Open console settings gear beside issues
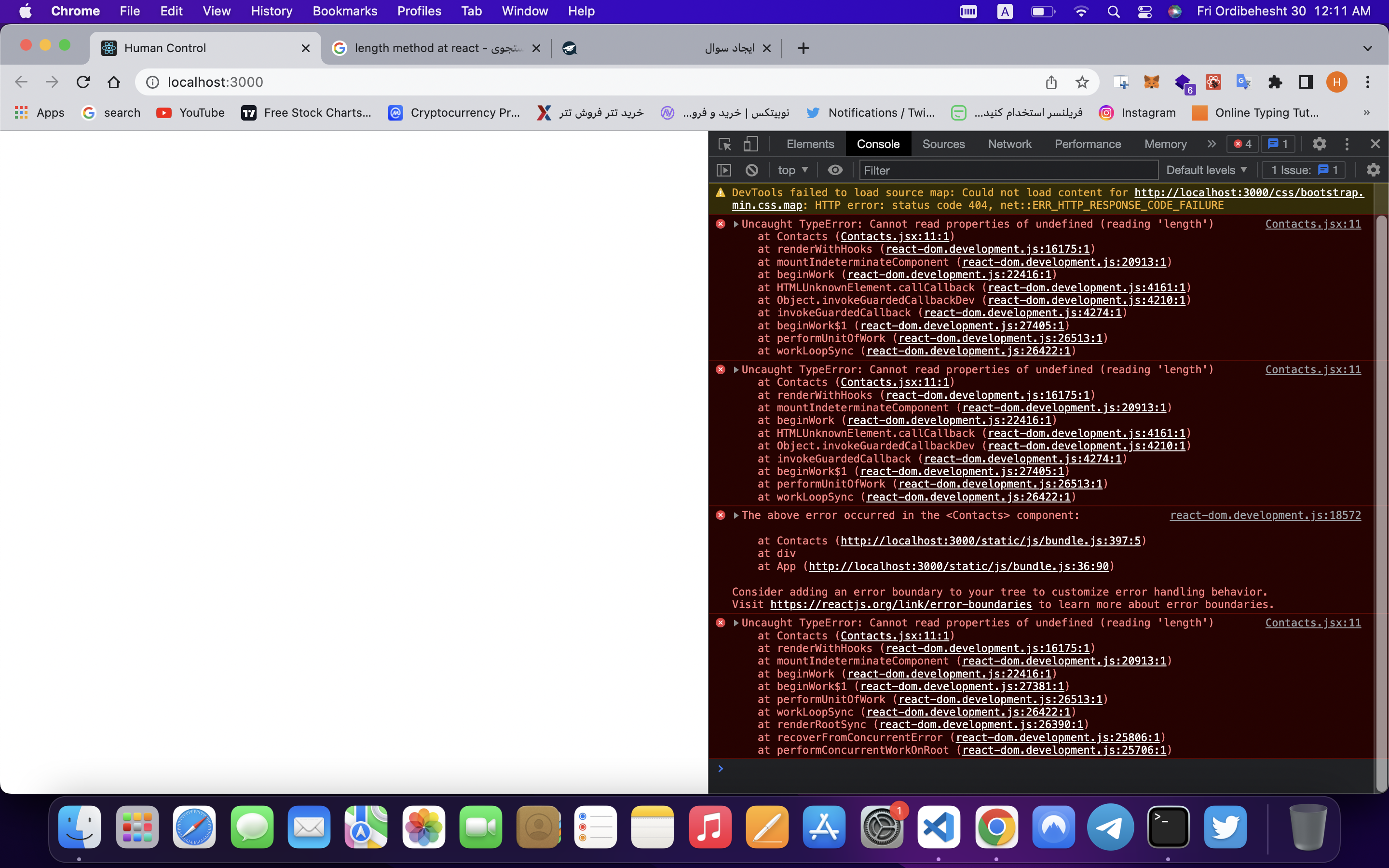Image resolution: width=1389 pixels, height=868 pixels. tap(1373, 170)
